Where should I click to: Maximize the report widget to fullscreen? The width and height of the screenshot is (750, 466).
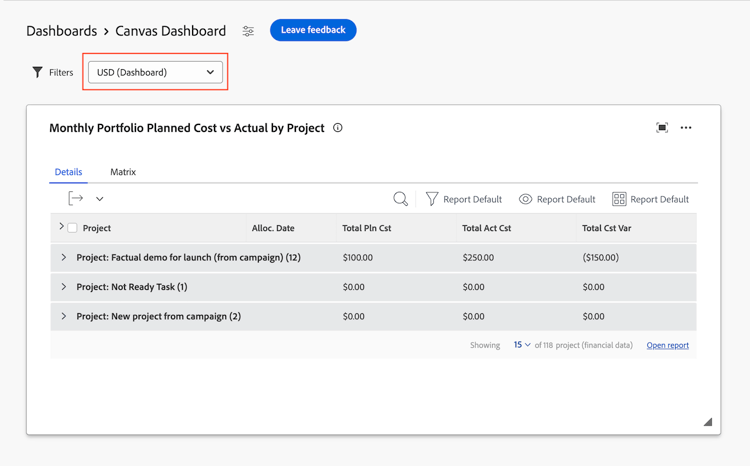click(x=662, y=128)
